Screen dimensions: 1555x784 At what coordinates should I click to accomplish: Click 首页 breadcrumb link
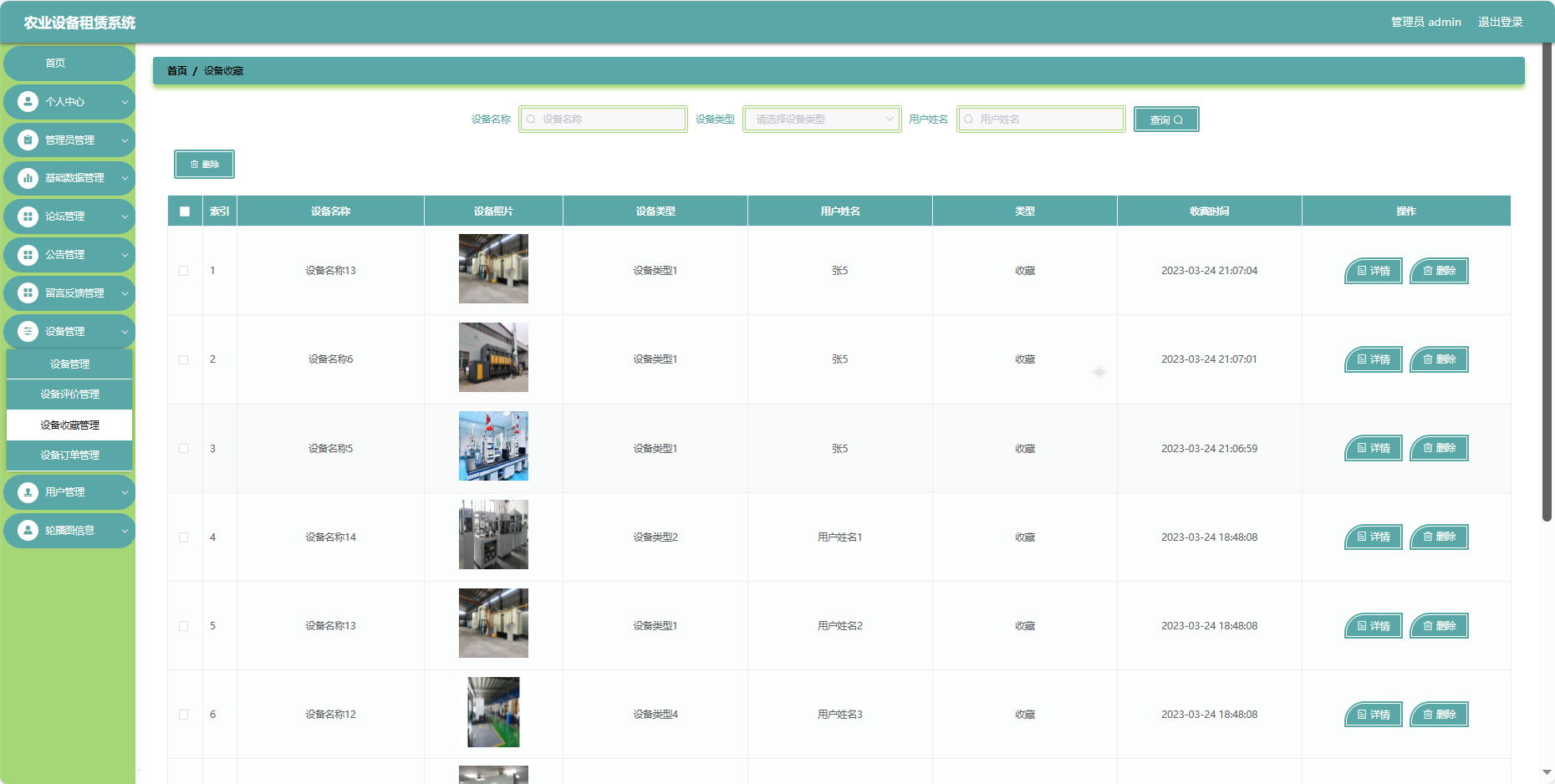pyautogui.click(x=176, y=71)
